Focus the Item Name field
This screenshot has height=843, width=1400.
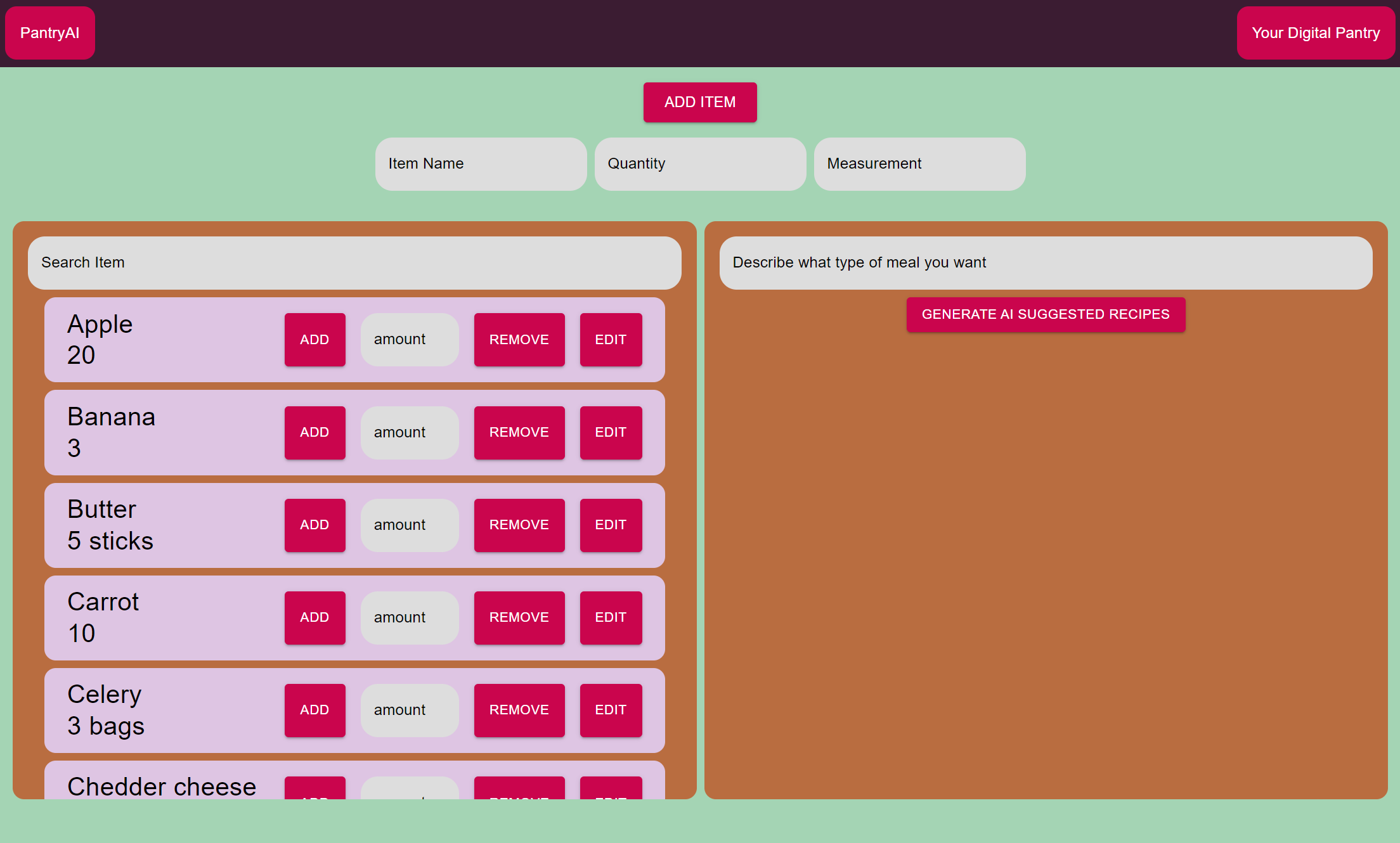pyautogui.click(x=481, y=164)
